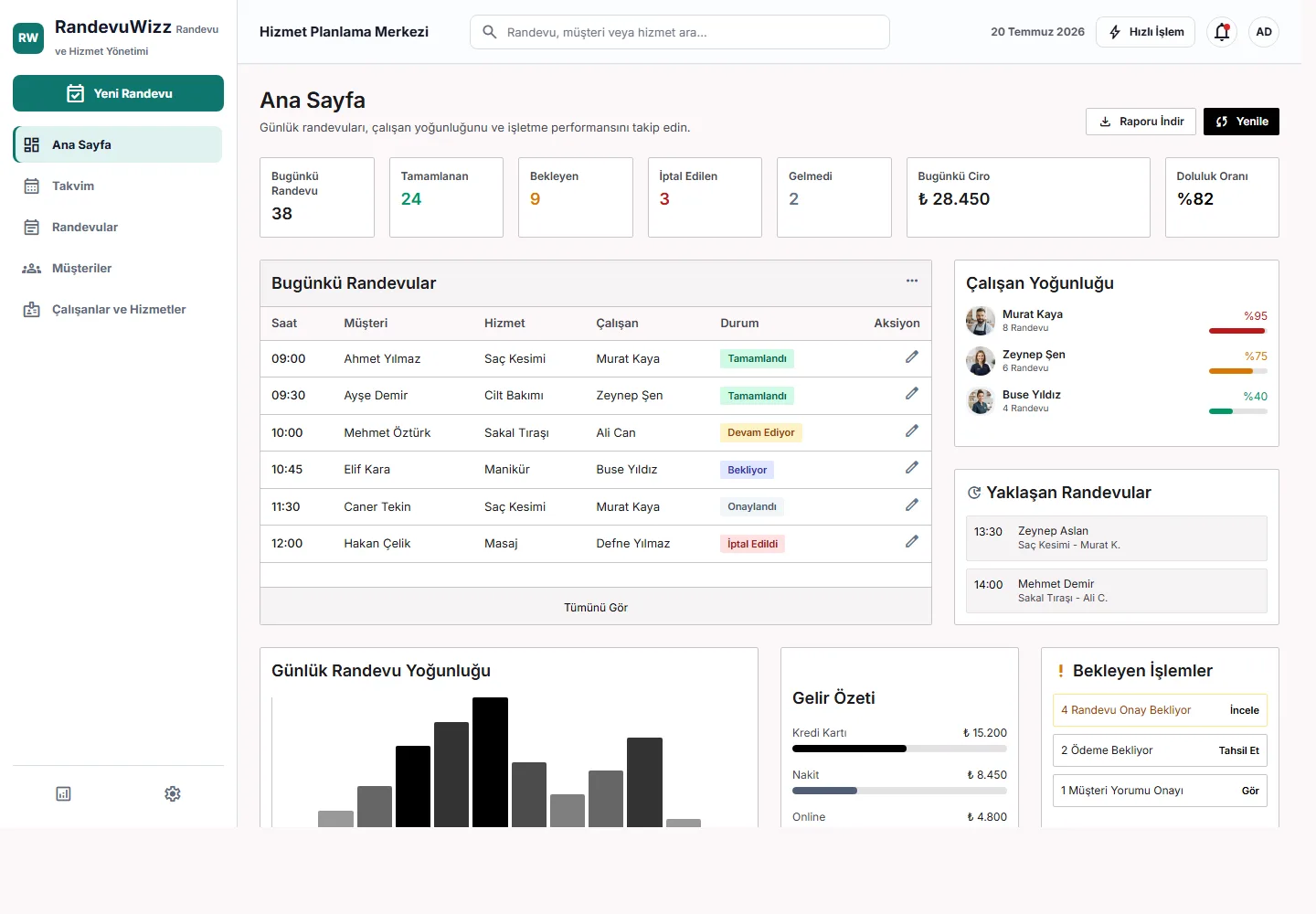Focus the appointment search field
This screenshot has height=914, width=1316.
coord(680,32)
